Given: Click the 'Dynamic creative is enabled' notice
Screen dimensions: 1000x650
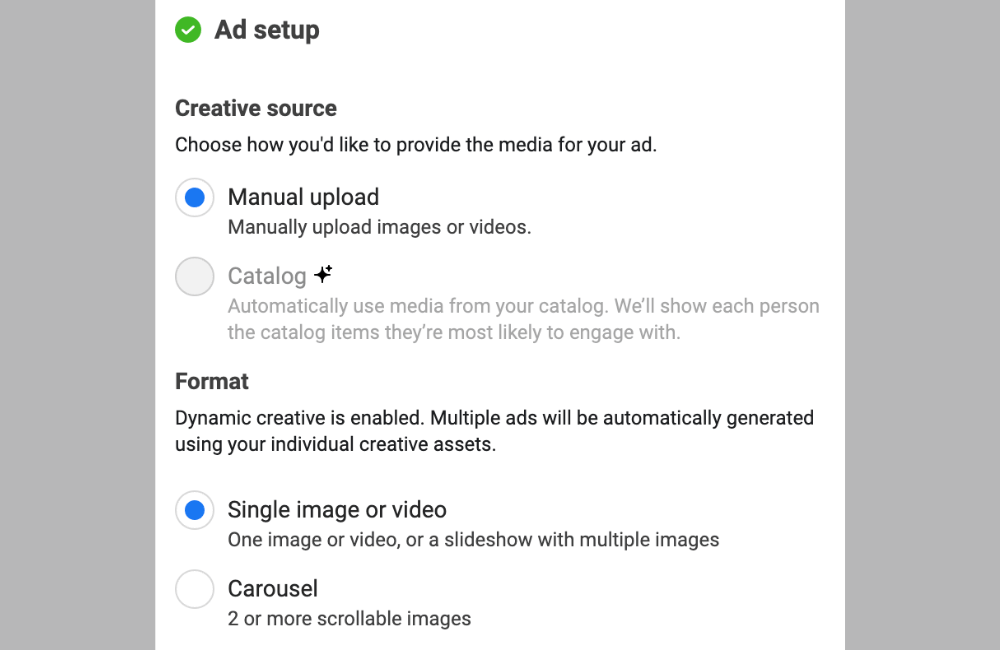Looking at the screenshot, I should (494, 417).
